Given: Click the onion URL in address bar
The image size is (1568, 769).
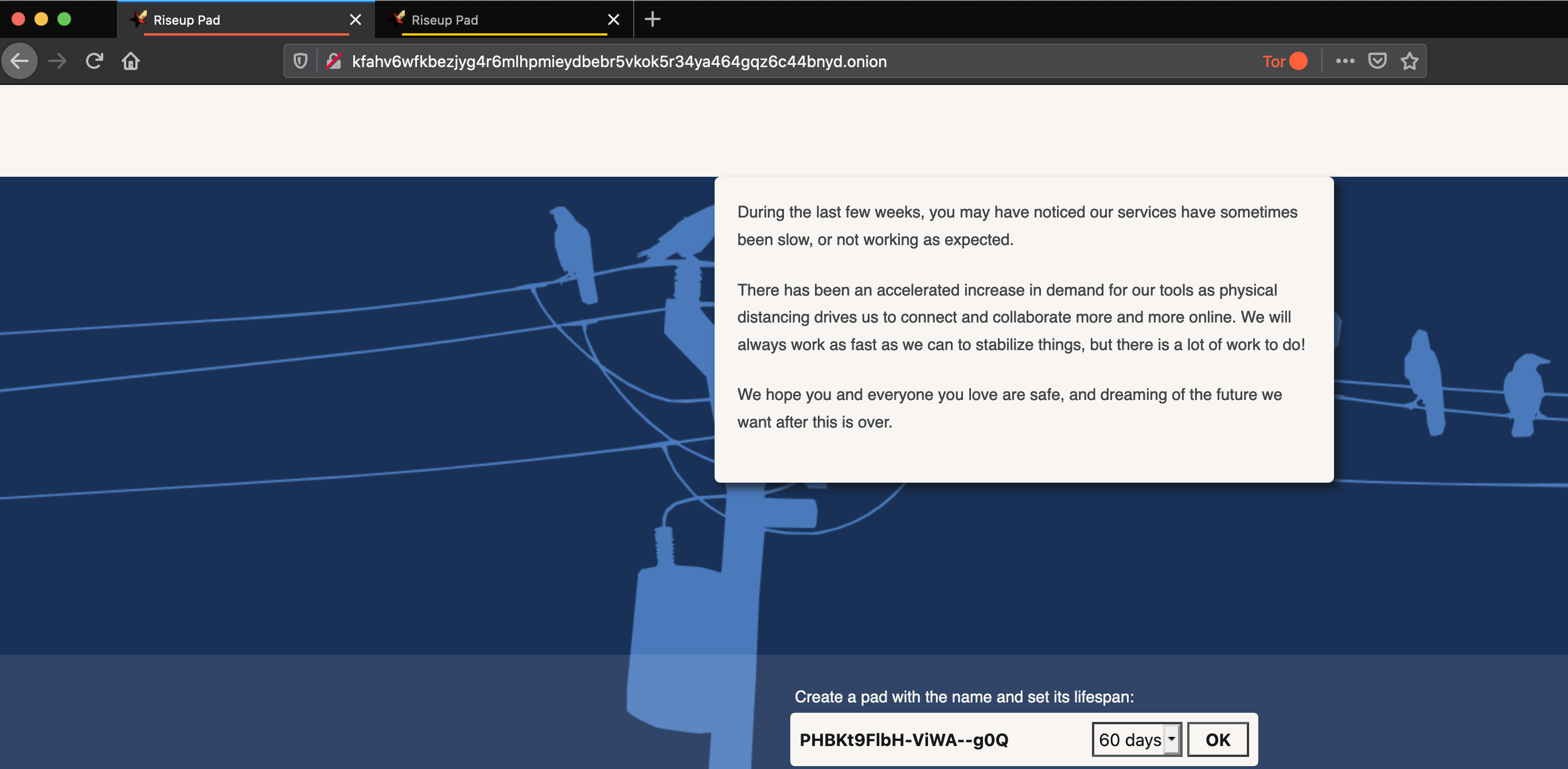Looking at the screenshot, I should 619,61.
